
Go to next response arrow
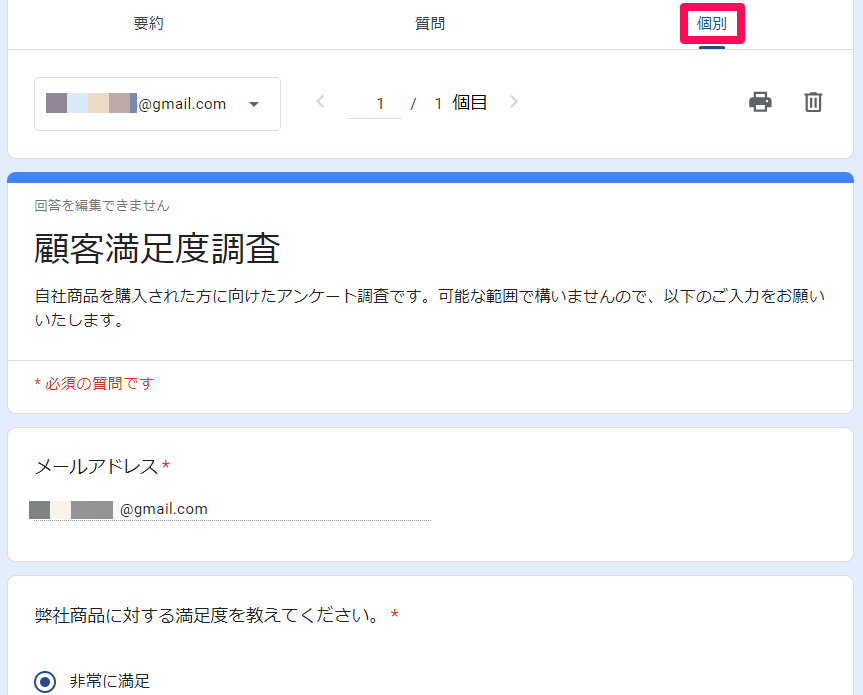[x=514, y=102]
